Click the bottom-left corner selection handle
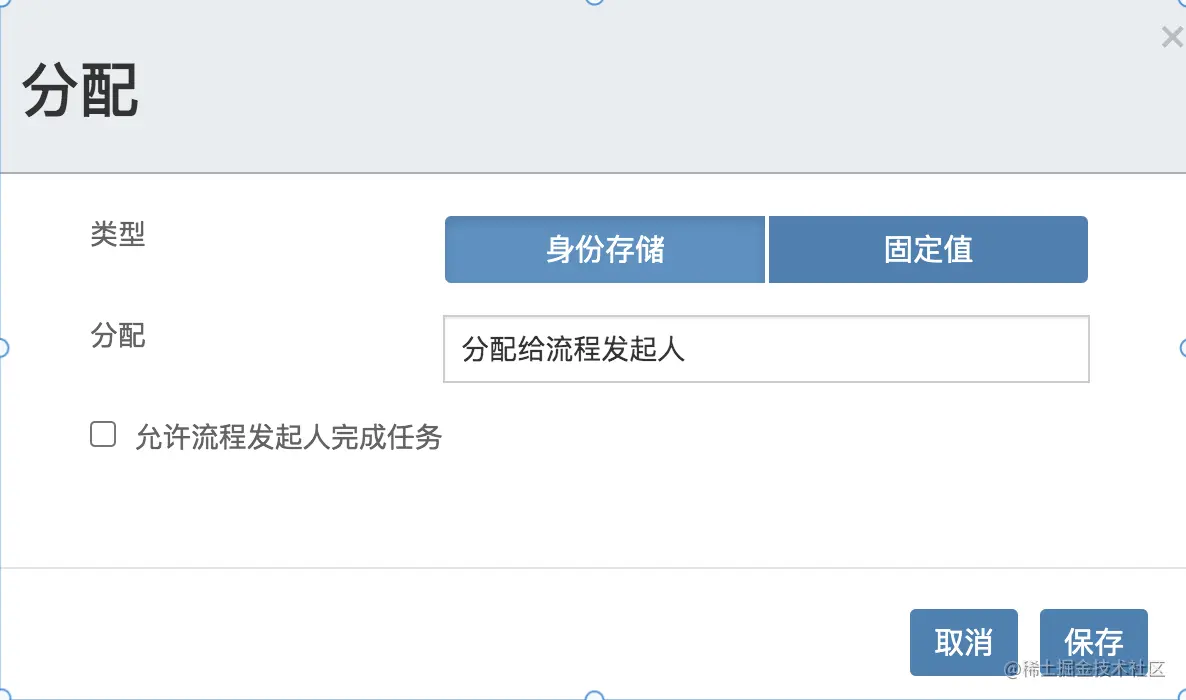 (3, 696)
